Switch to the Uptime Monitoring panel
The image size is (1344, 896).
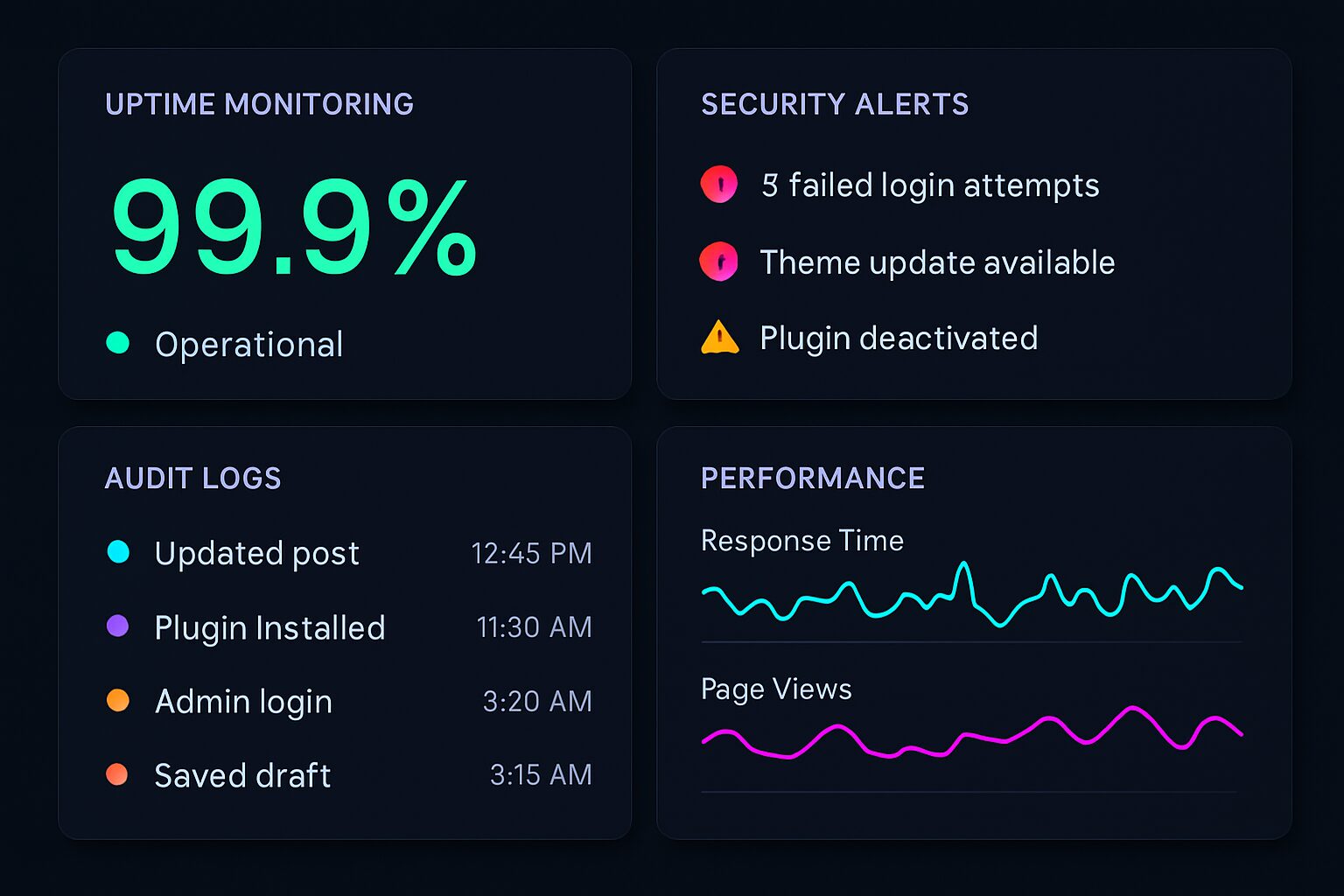coord(260,103)
